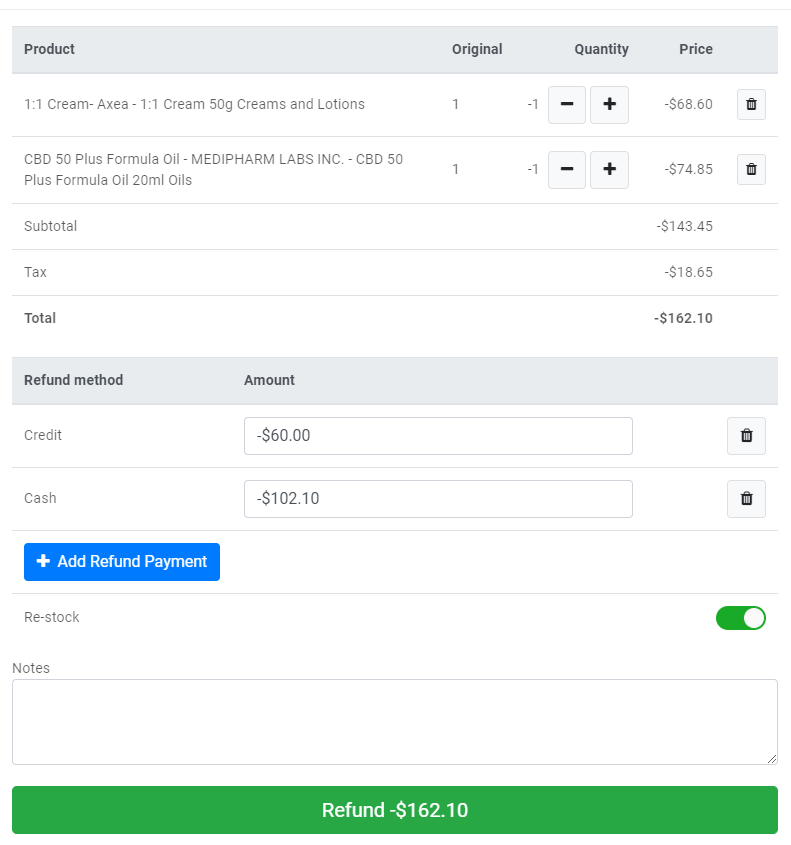Delete the 1:1 Cream line item
The height and width of the screenshot is (845, 791).
[x=751, y=104]
